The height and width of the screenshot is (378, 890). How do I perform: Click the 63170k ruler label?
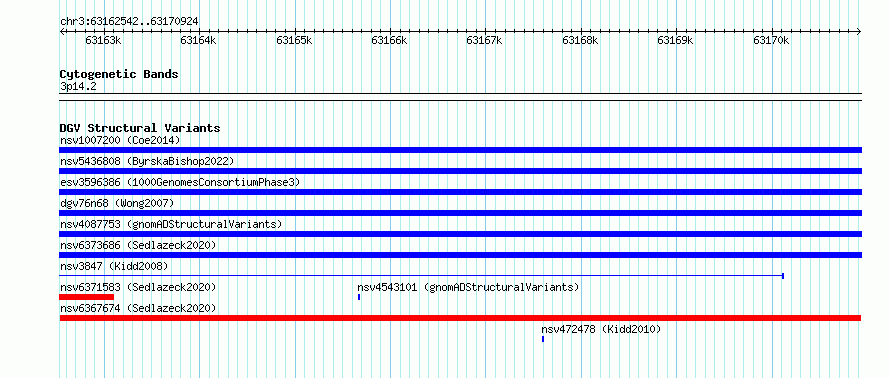point(771,41)
